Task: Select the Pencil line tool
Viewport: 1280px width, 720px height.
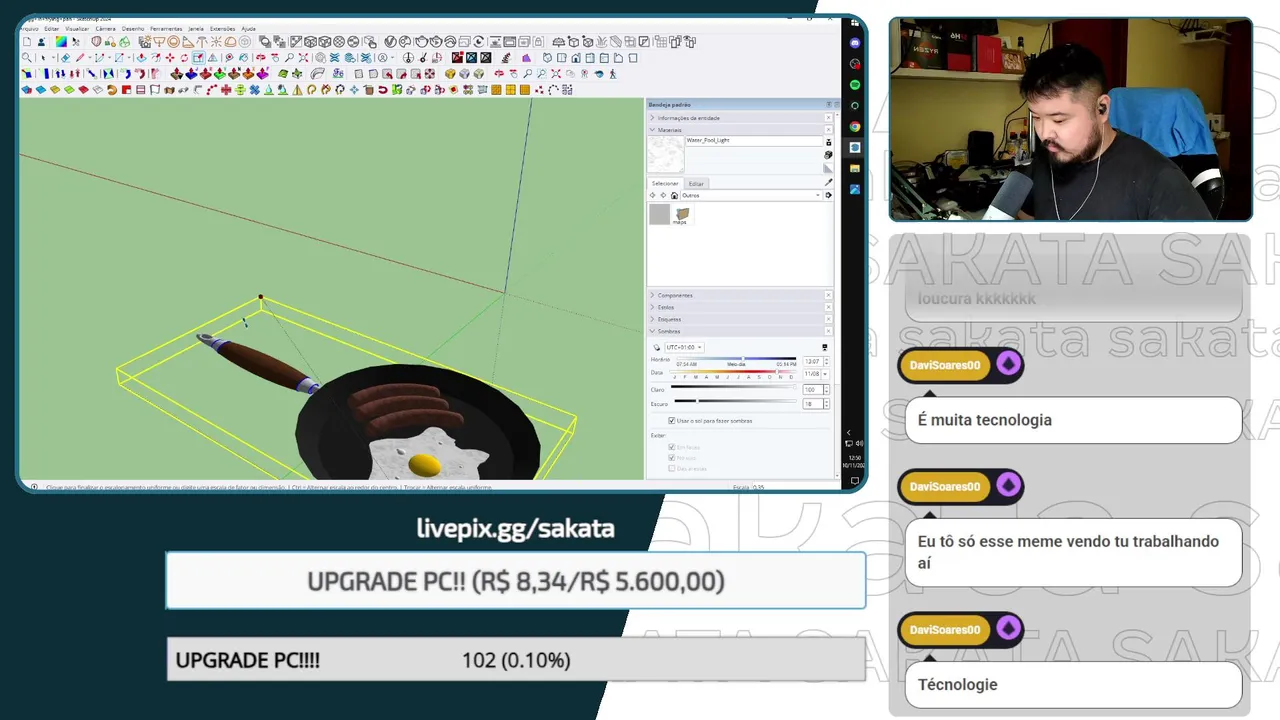Action: point(80,58)
